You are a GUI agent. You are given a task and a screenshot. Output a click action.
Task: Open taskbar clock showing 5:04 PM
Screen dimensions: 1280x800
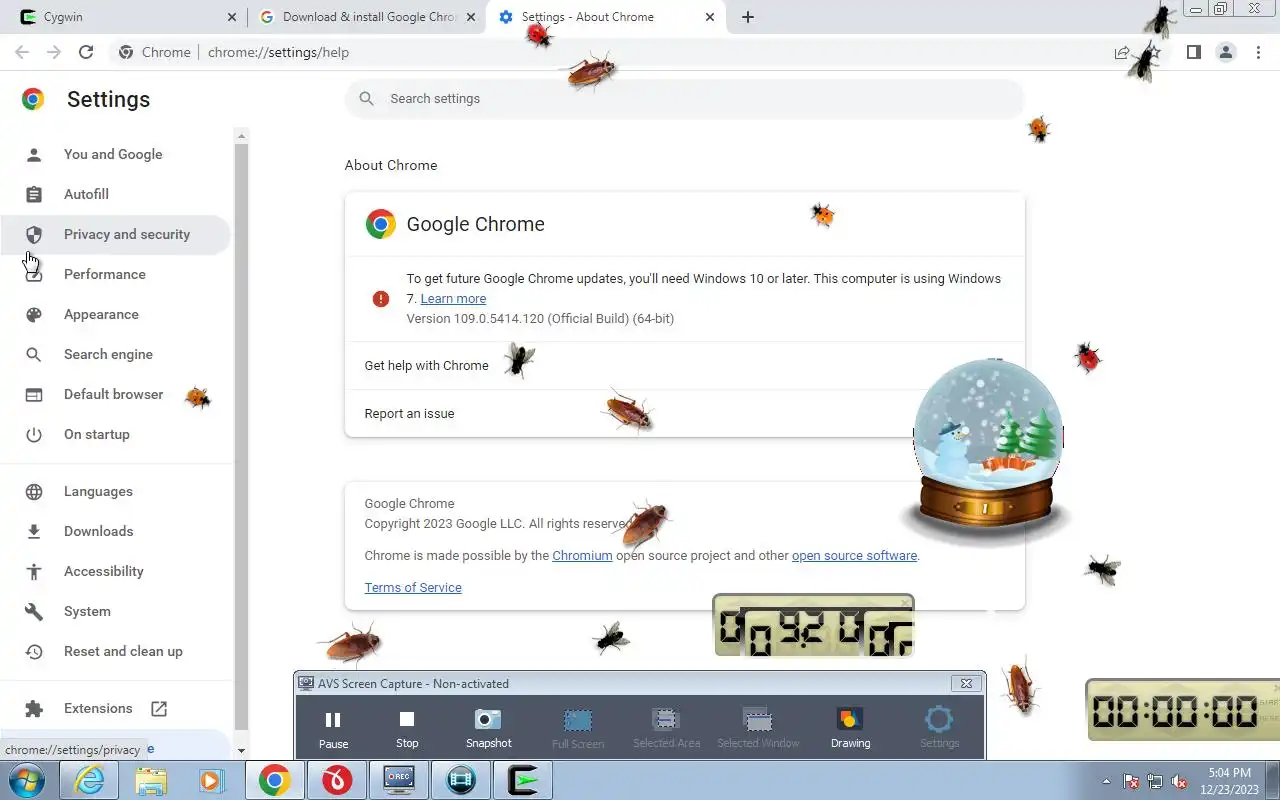[x=1229, y=781]
